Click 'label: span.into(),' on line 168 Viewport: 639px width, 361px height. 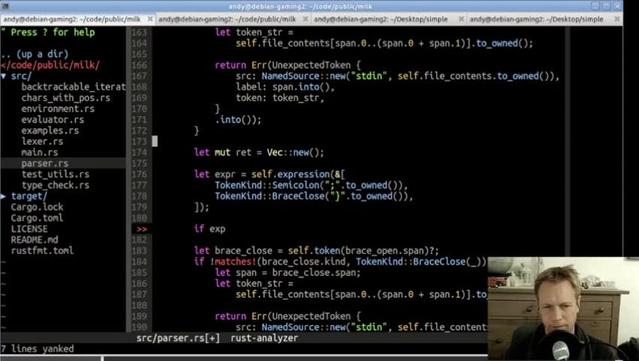(286, 87)
